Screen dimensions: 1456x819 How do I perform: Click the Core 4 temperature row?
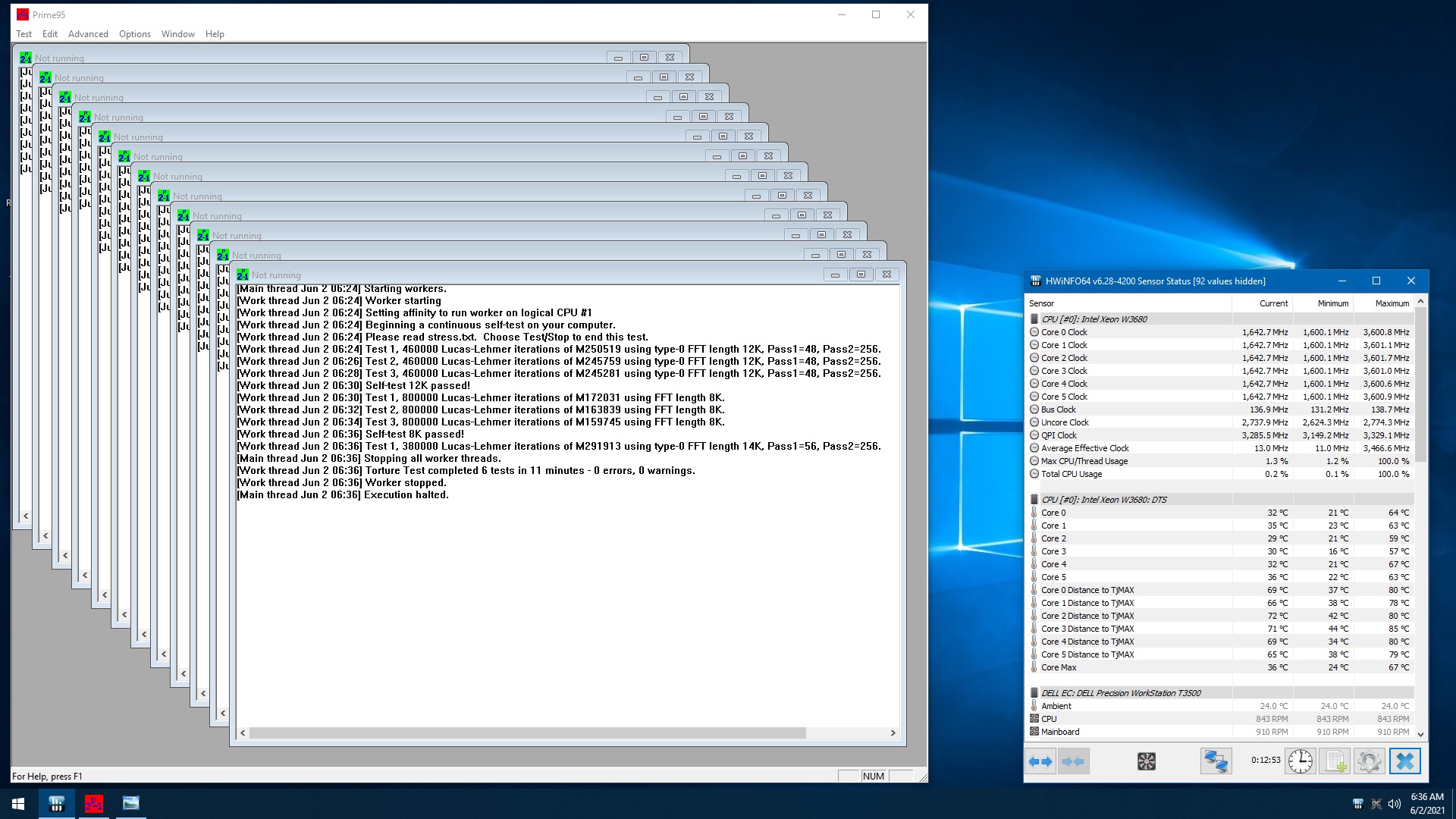point(1219,564)
